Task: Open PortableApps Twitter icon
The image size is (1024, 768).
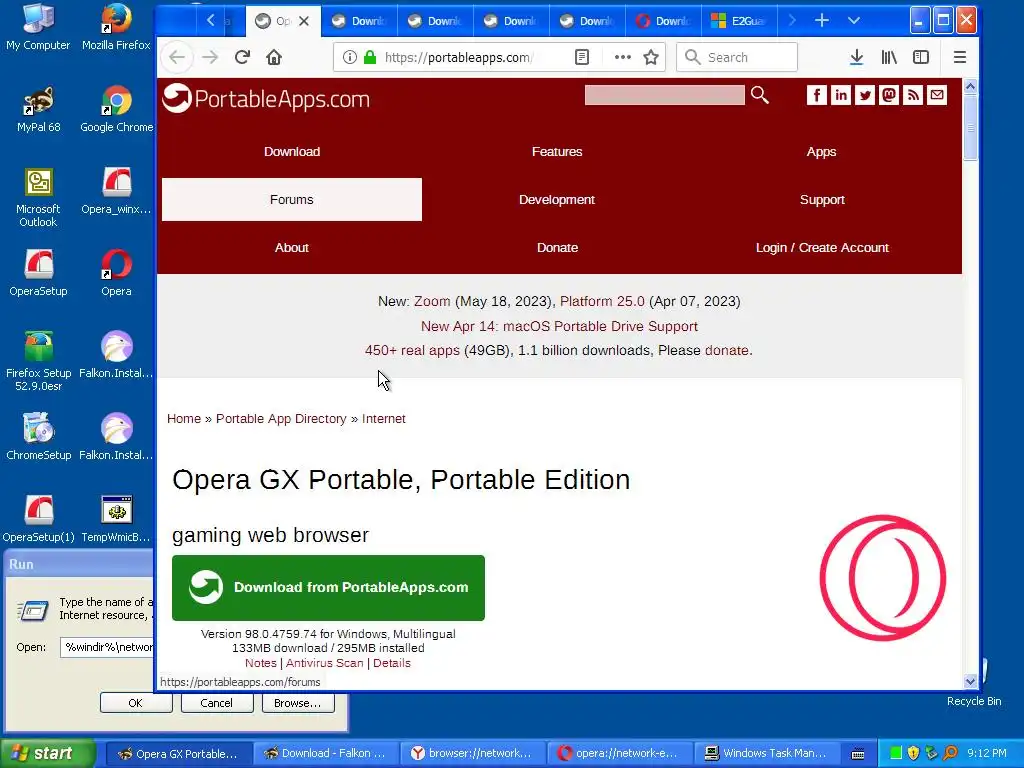Action: [865, 95]
